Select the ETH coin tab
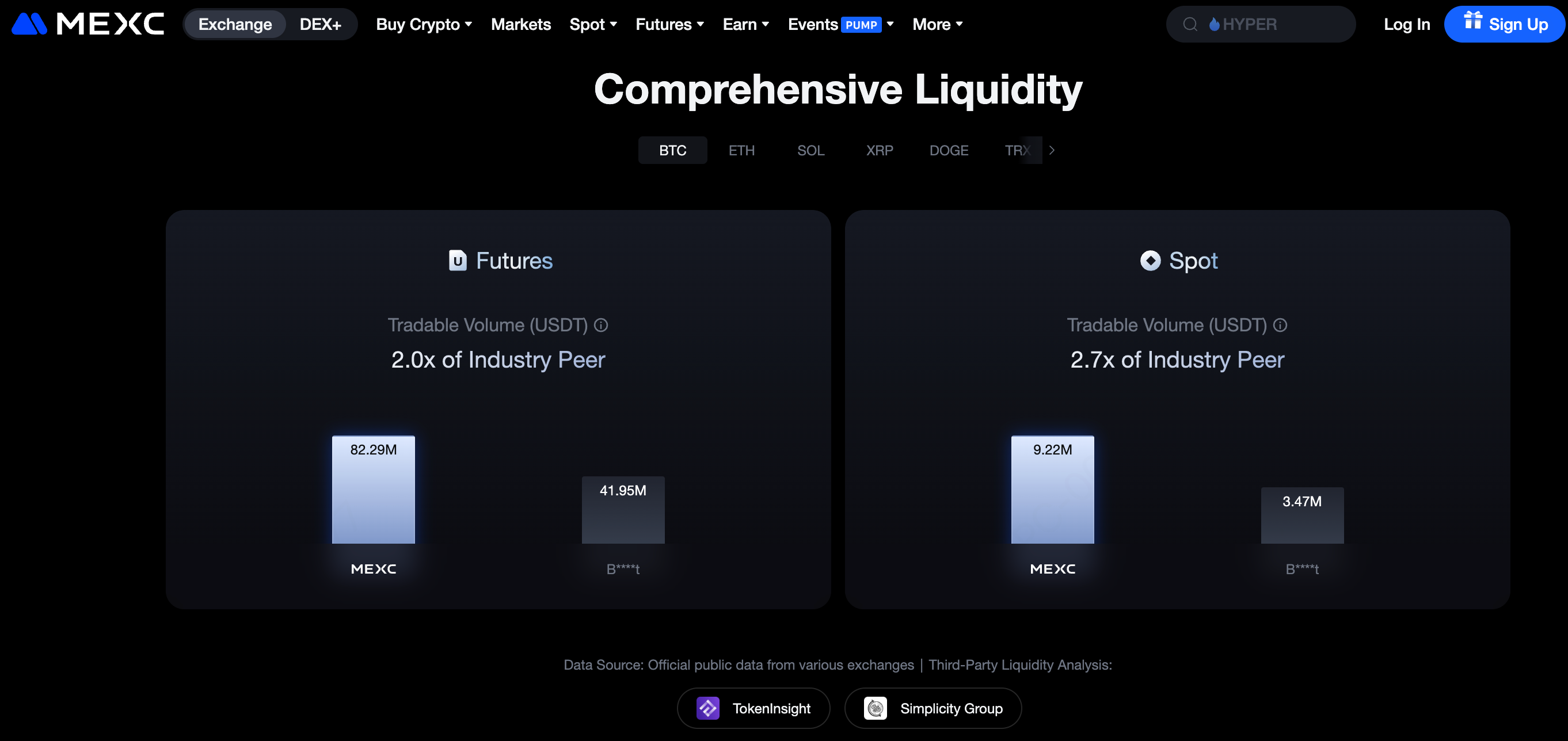The width and height of the screenshot is (1568, 741). (741, 150)
